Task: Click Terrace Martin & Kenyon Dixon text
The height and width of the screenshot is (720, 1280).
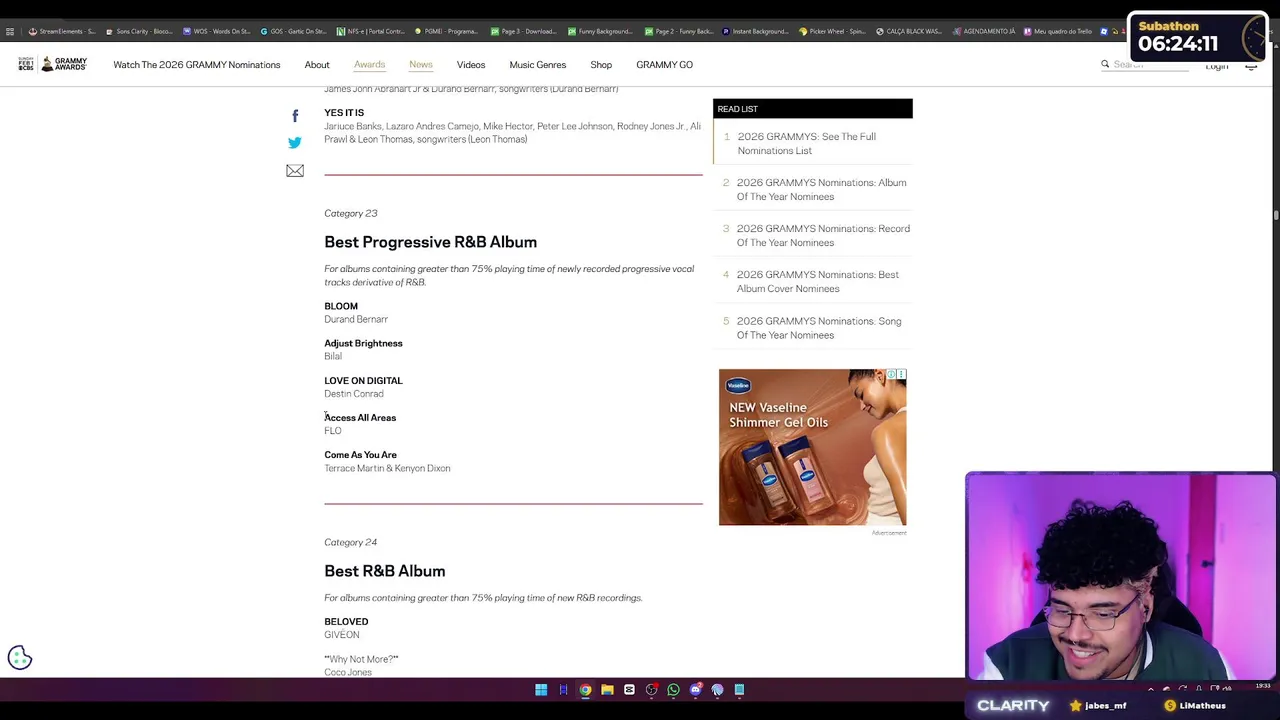Action: pyautogui.click(x=387, y=468)
